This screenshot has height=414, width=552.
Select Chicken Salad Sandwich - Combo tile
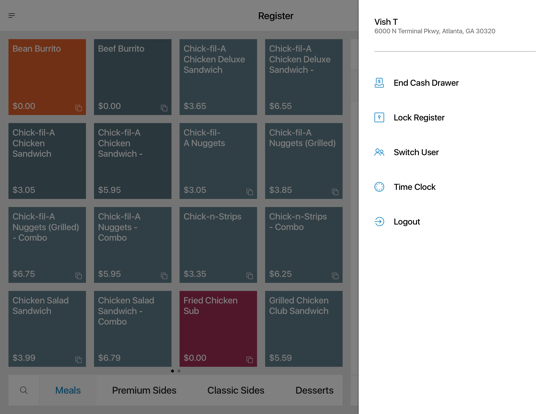pyautogui.click(x=133, y=329)
